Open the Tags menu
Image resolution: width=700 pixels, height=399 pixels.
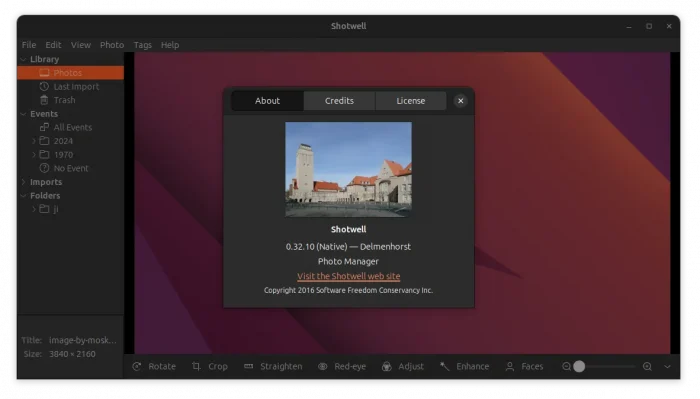pos(143,45)
